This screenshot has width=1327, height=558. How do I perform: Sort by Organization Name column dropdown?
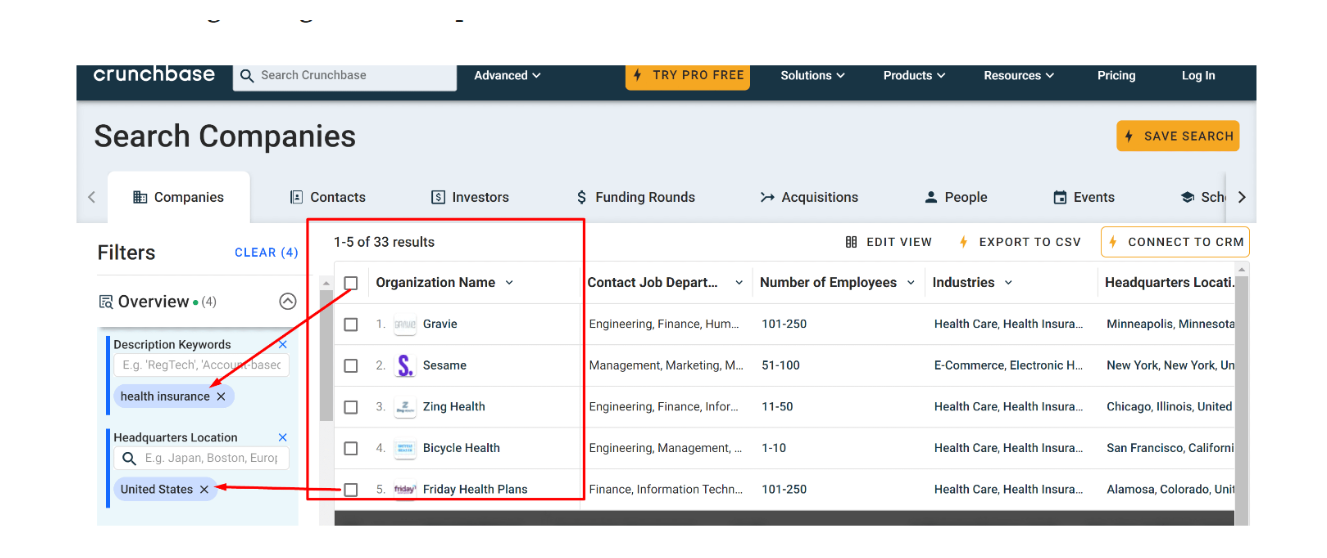pos(509,283)
